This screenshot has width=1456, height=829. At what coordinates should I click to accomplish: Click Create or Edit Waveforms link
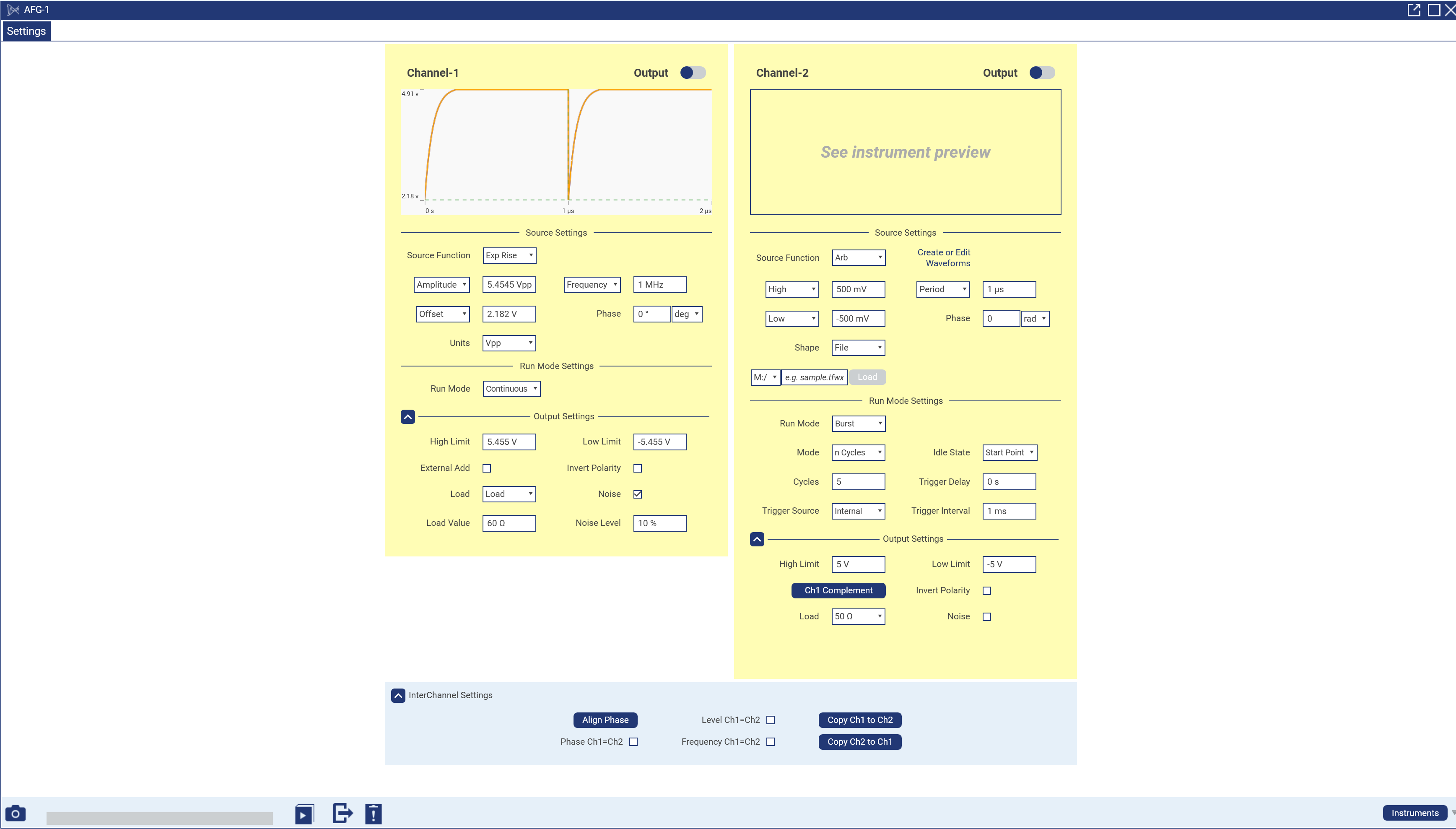tap(944, 258)
